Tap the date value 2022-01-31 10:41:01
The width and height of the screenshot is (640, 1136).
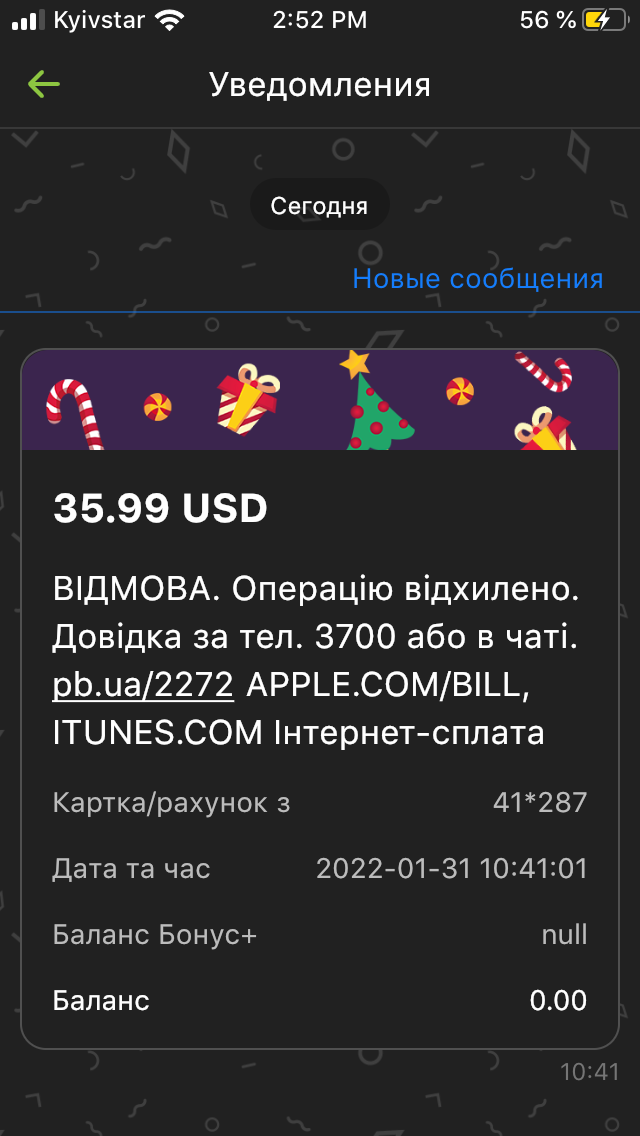tap(452, 868)
